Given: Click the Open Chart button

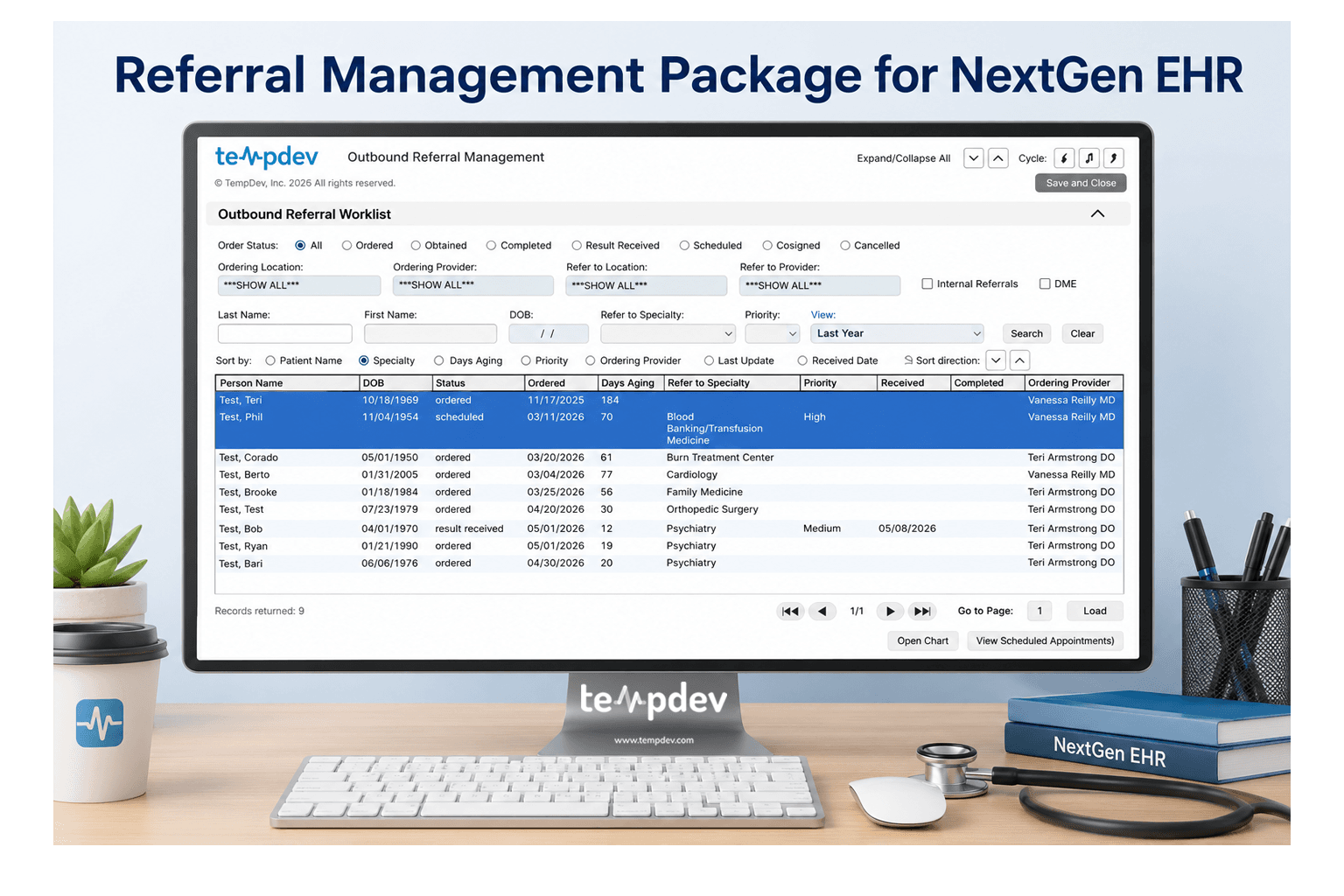Looking at the screenshot, I should tap(922, 641).
